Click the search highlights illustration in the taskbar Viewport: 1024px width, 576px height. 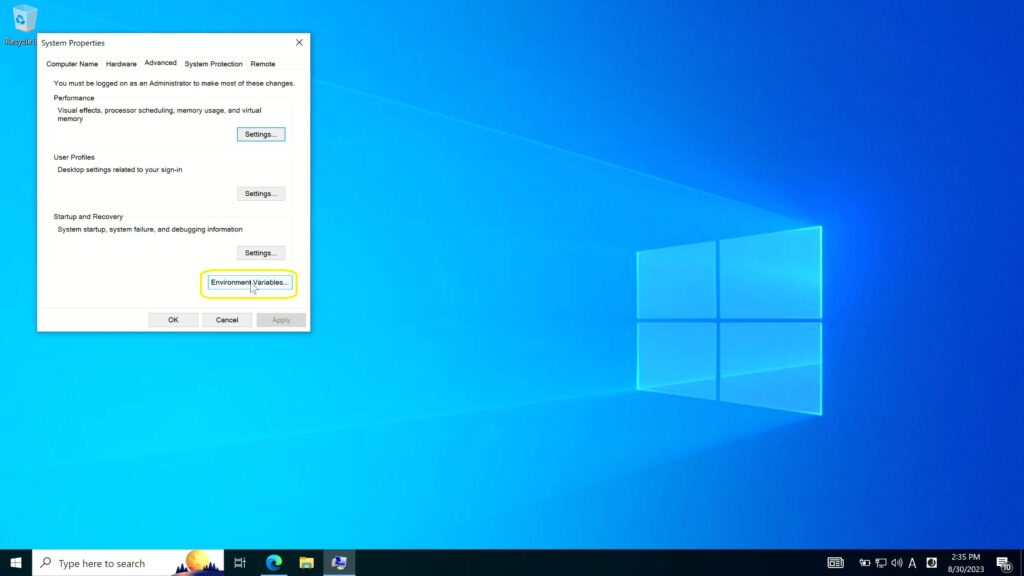coord(198,563)
